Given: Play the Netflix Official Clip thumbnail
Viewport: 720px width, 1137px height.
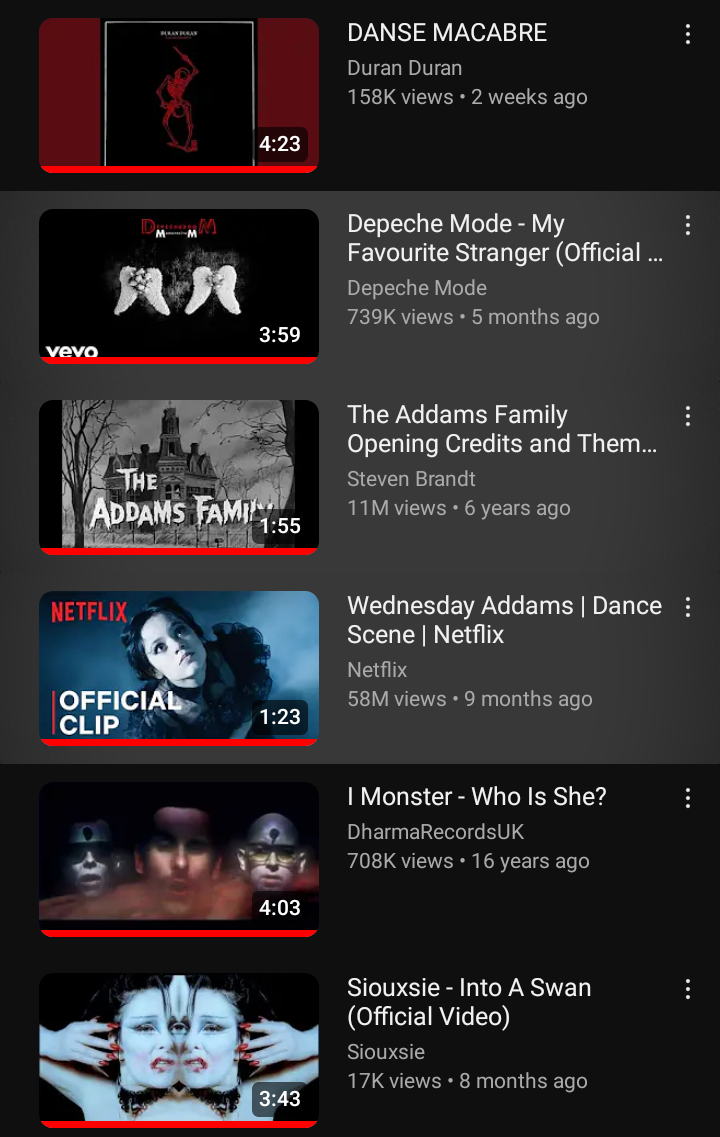Looking at the screenshot, I should tap(179, 669).
